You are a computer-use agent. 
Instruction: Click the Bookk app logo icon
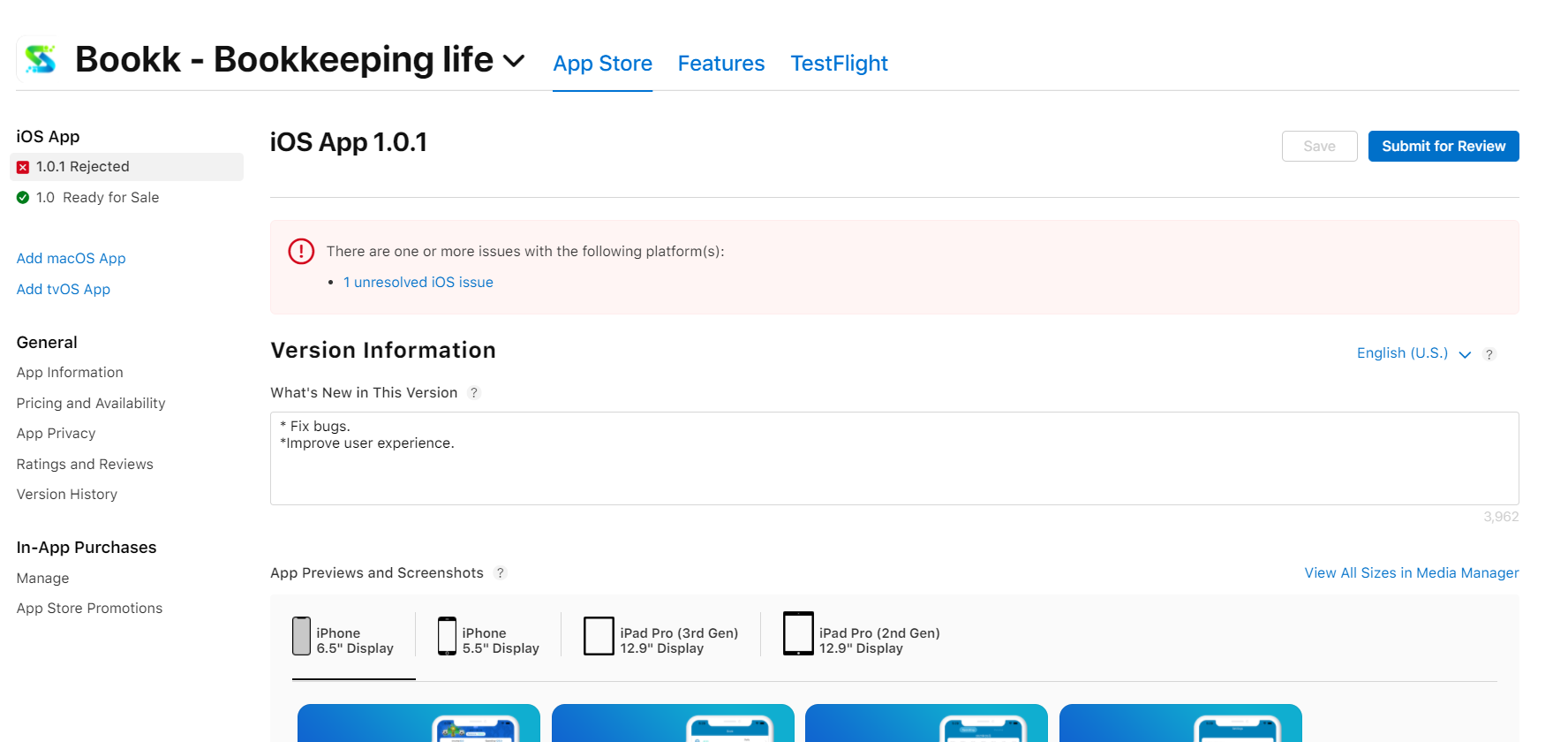[x=40, y=59]
